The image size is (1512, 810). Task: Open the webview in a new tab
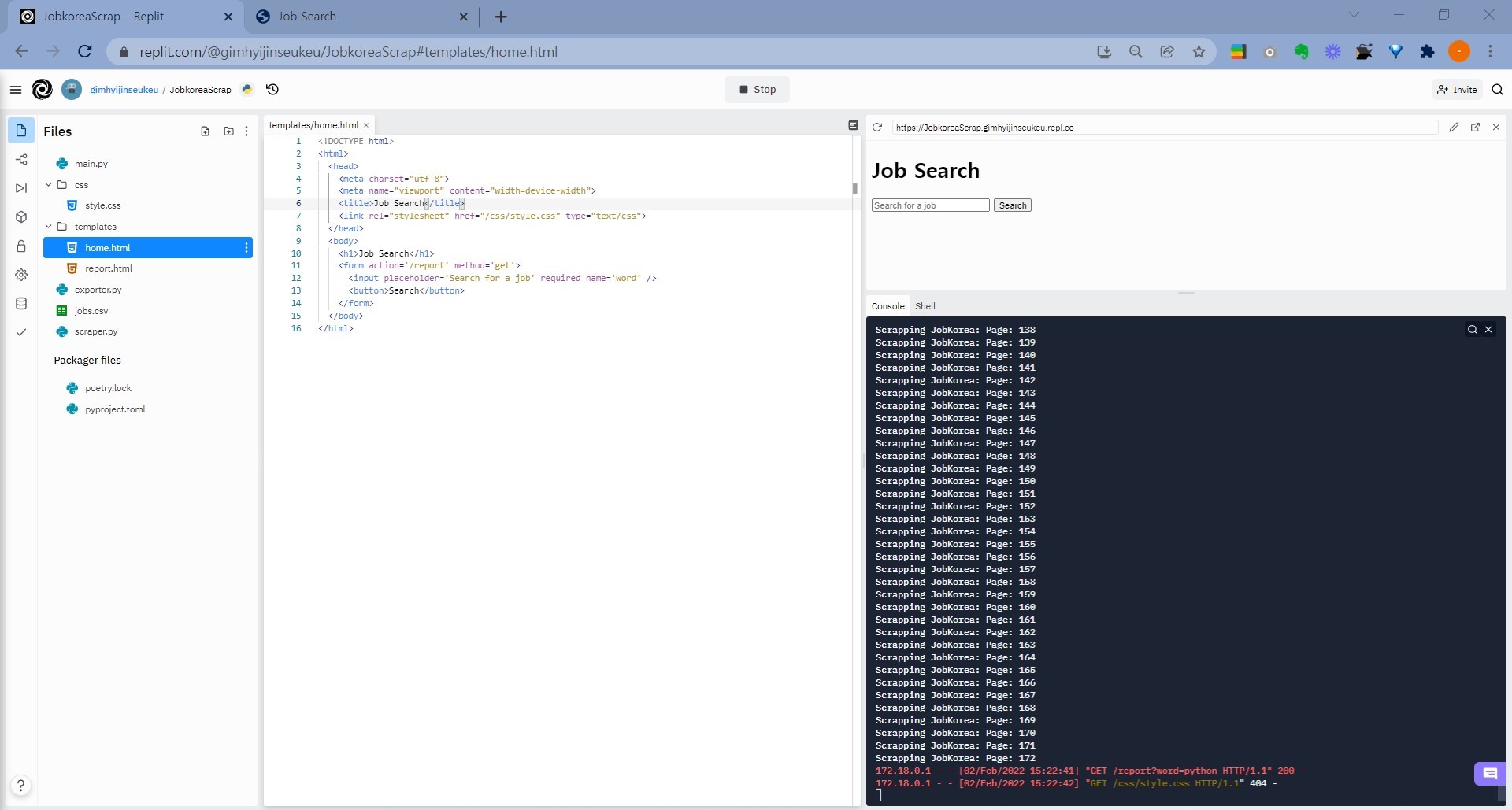coord(1476,127)
